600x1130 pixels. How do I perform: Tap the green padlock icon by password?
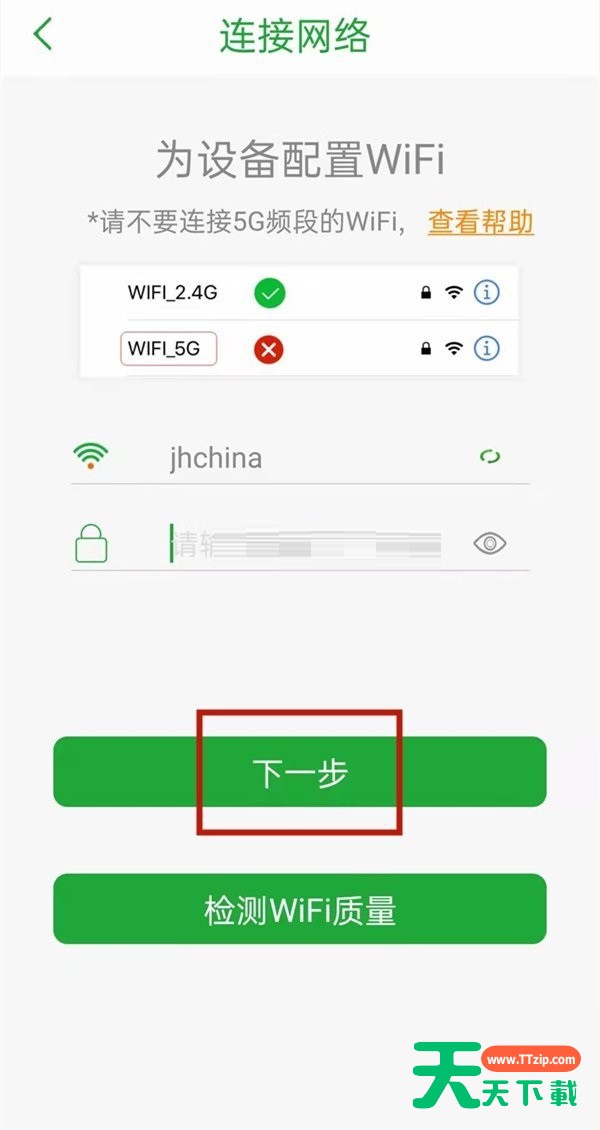tap(91, 543)
